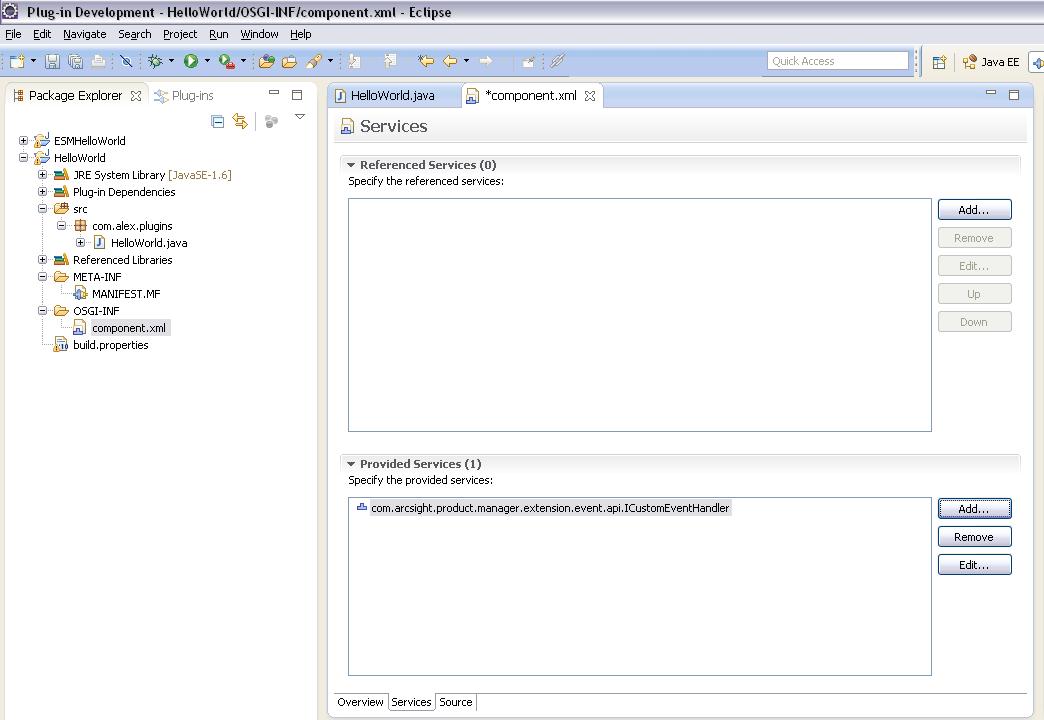Open the Project menu
This screenshot has width=1044, height=720.
click(x=180, y=34)
